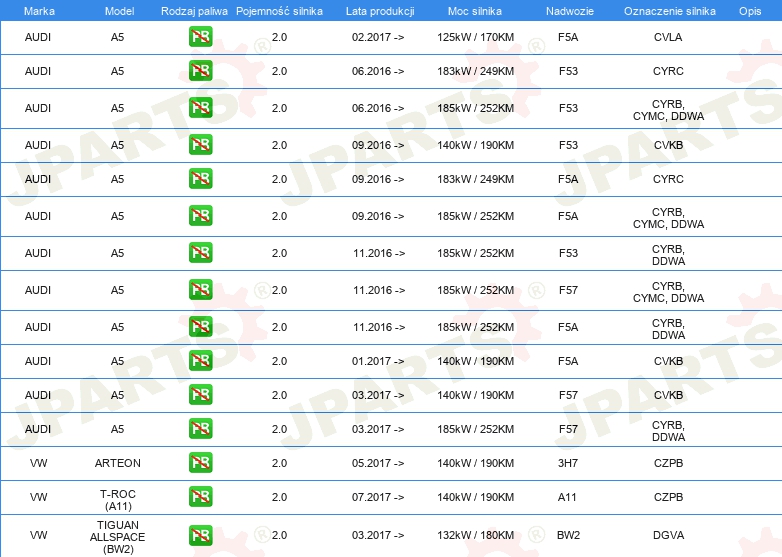Click CYRC engine code in the F53 row
Viewport: 782px width, 557px height.
click(668, 71)
